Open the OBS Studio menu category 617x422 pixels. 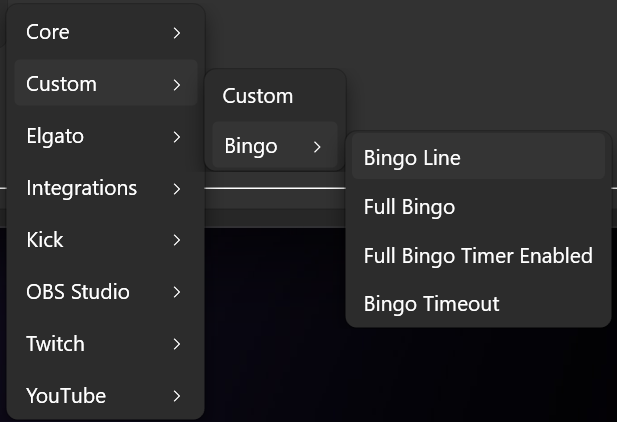click(x=78, y=292)
